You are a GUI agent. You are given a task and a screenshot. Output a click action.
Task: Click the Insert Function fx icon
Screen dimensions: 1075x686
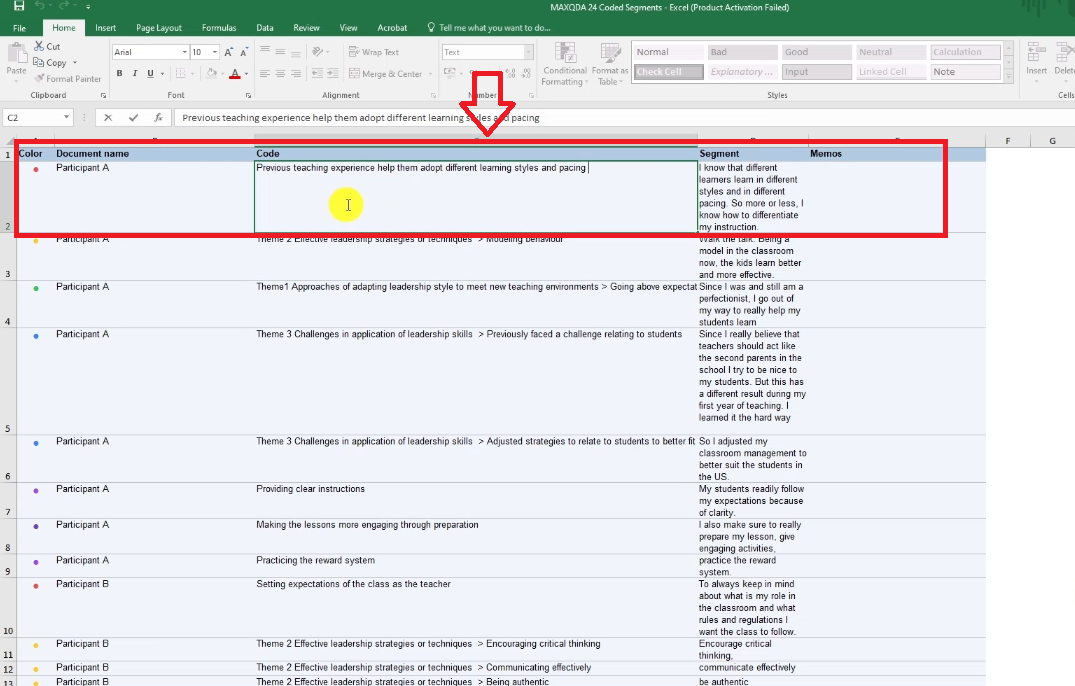click(x=157, y=118)
